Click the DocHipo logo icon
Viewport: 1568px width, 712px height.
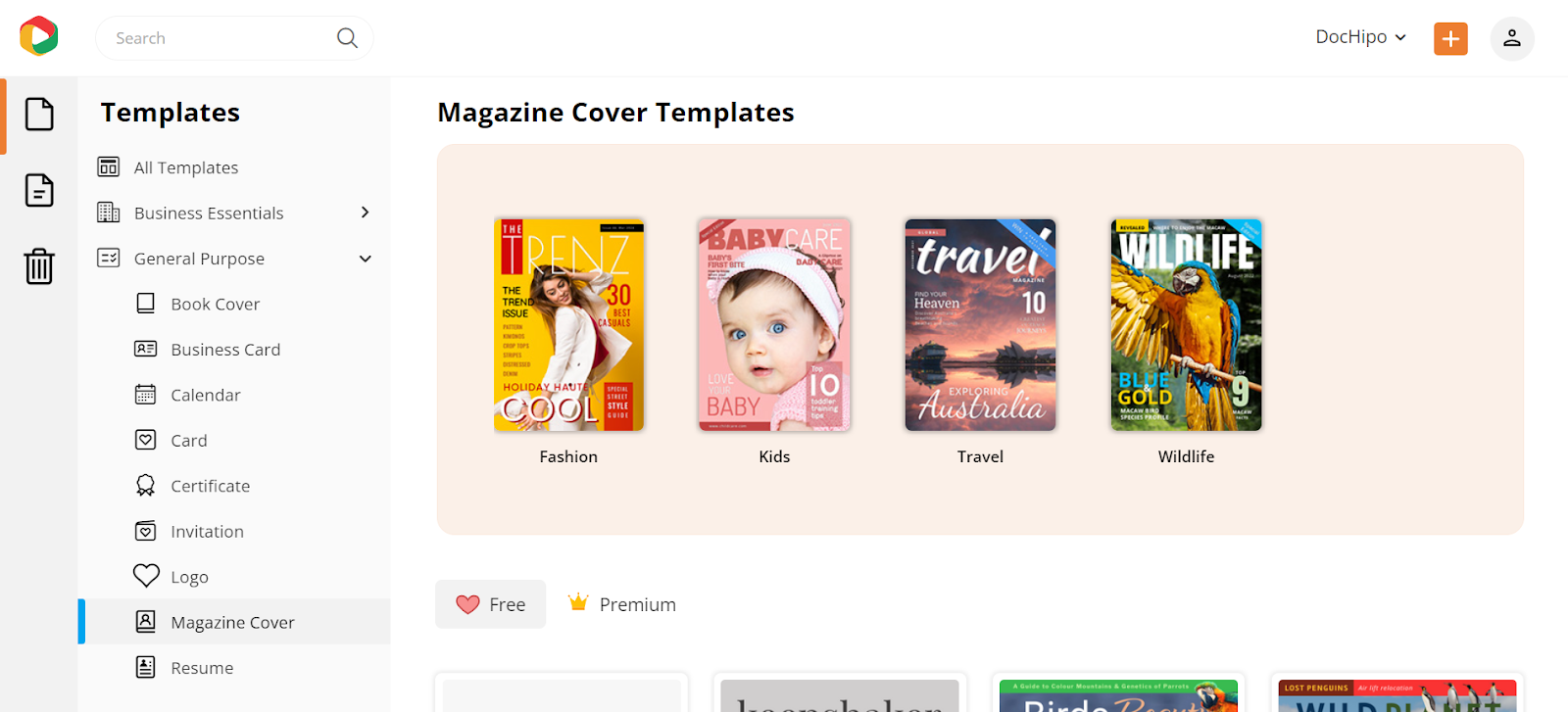coord(39,36)
